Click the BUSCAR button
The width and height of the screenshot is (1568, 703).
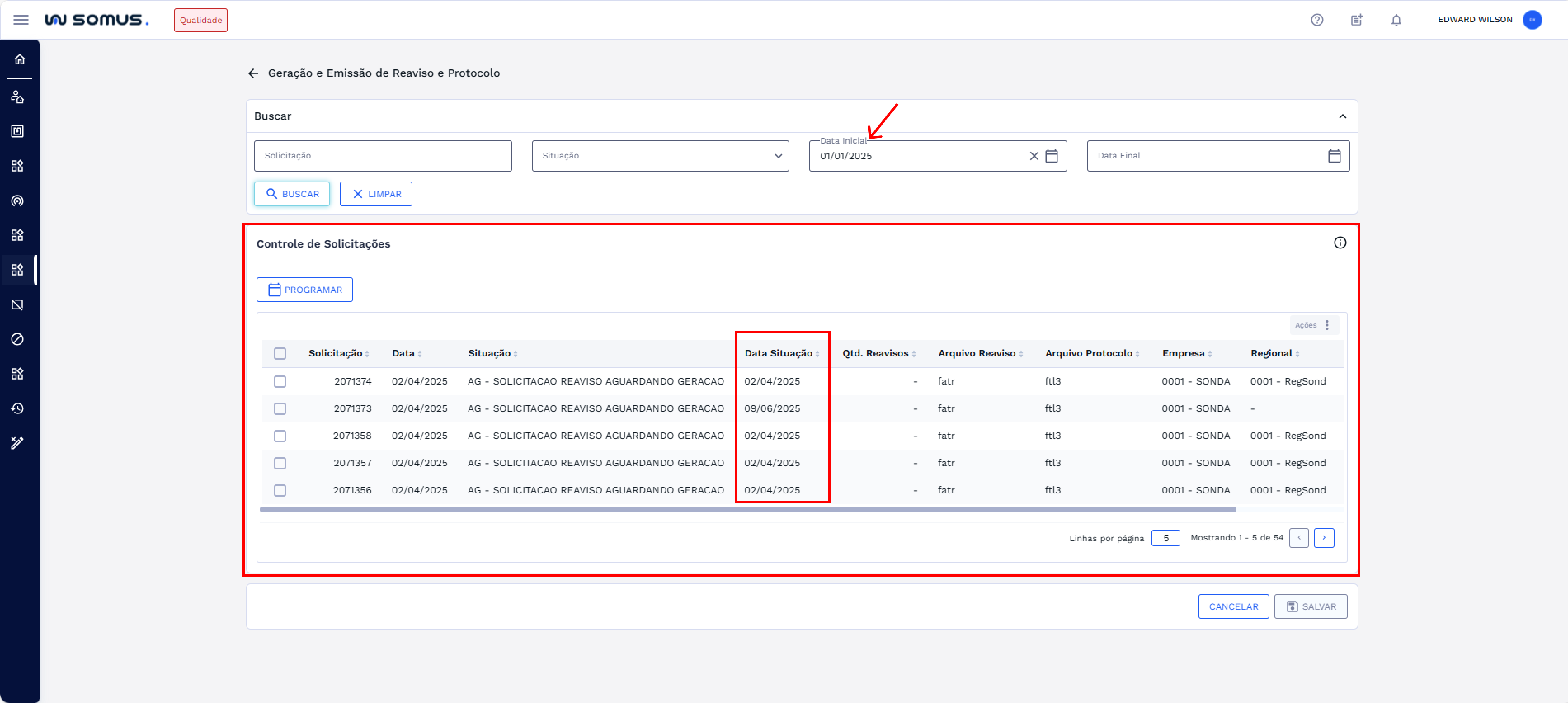(292, 193)
